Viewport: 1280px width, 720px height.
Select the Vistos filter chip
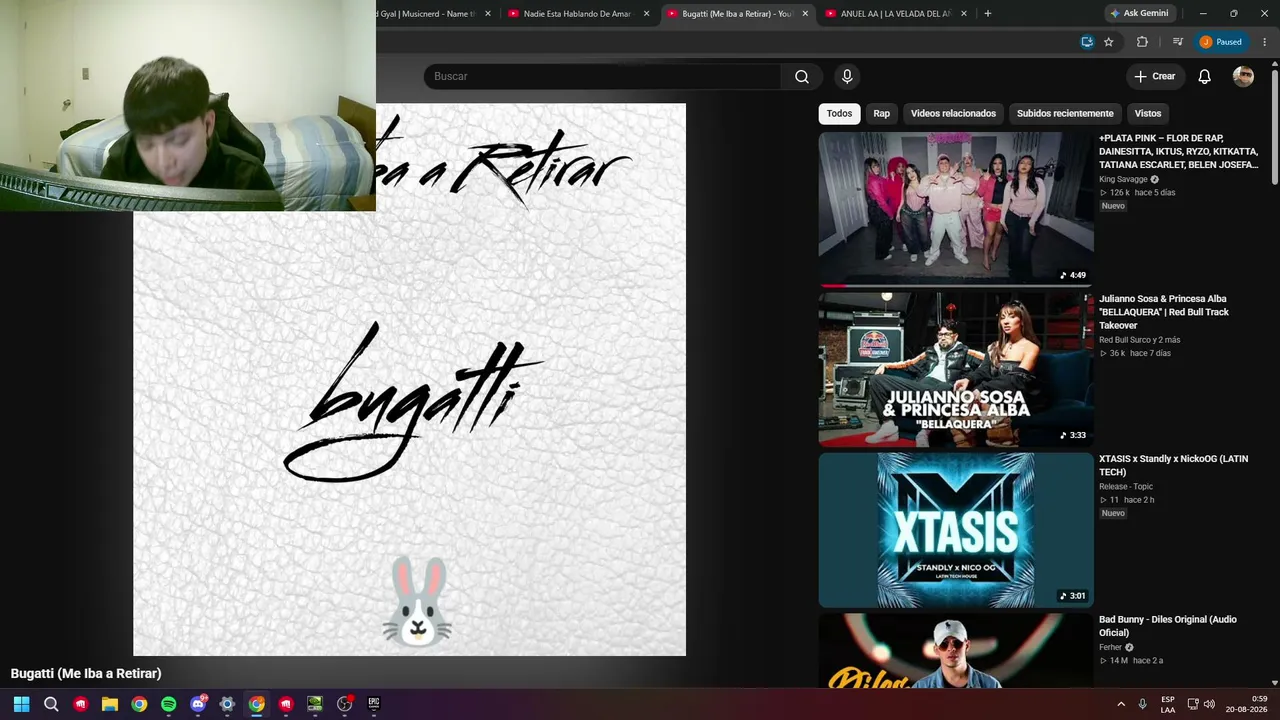pyautogui.click(x=1148, y=114)
